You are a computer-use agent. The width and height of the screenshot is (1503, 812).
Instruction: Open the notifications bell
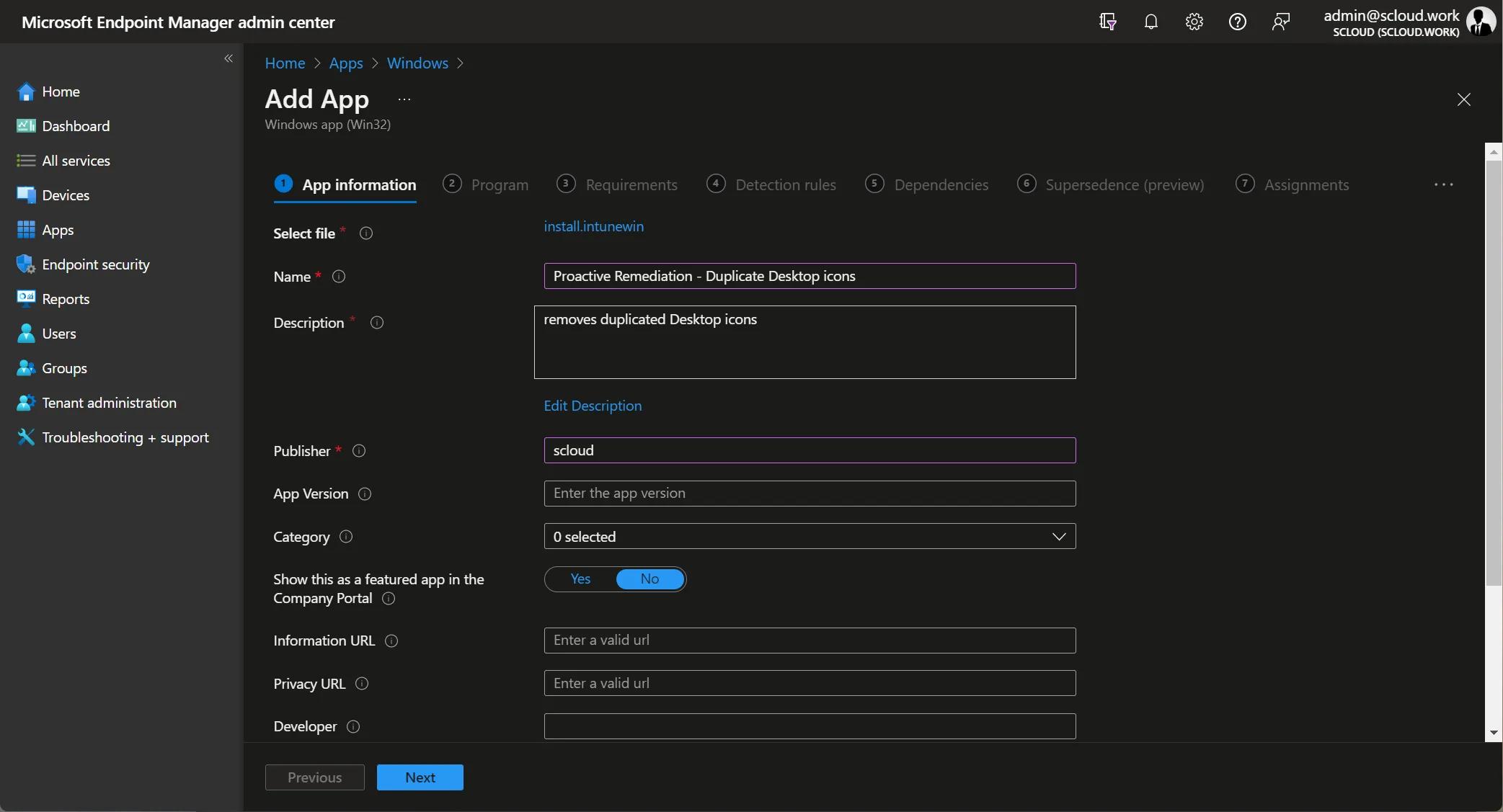coord(1151,22)
